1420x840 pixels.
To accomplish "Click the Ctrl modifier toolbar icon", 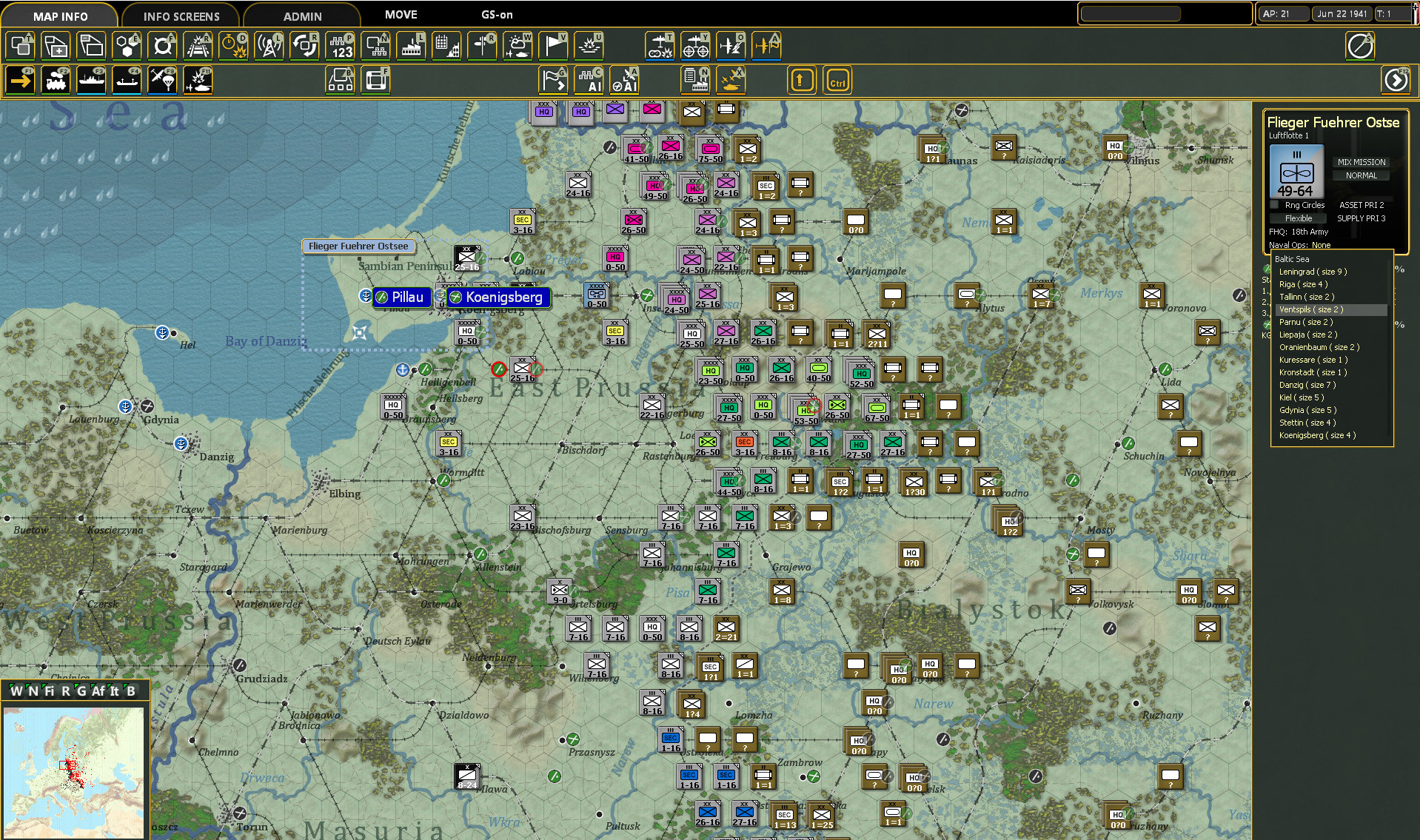I will point(837,80).
